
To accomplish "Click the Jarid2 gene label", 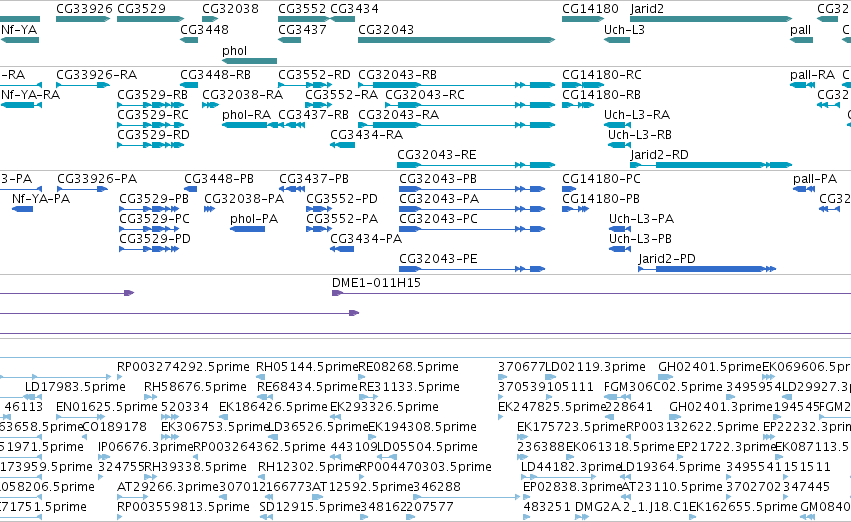I will pyautogui.click(x=647, y=9).
